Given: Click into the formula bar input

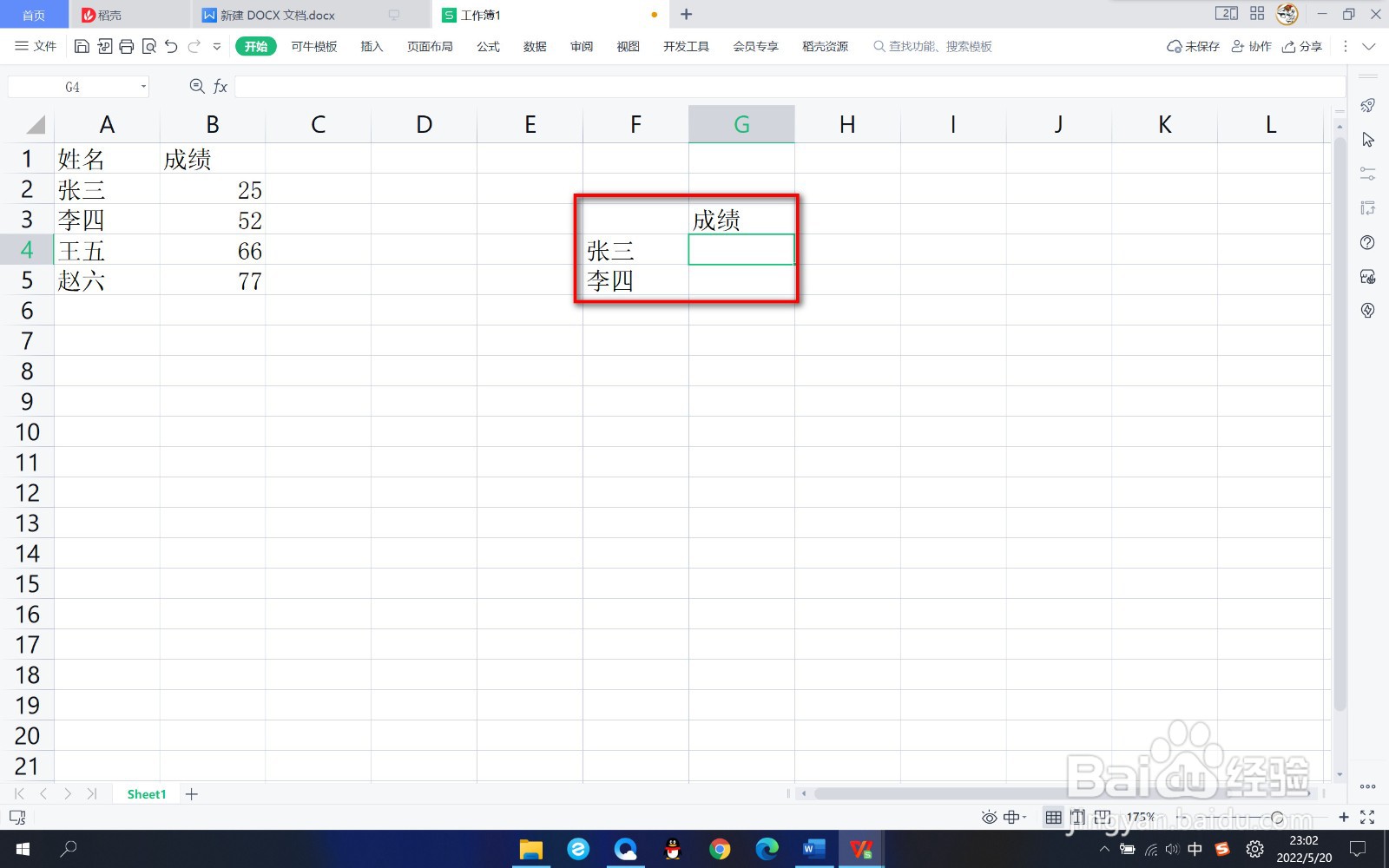Looking at the screenshot, I should pos(790,87).
